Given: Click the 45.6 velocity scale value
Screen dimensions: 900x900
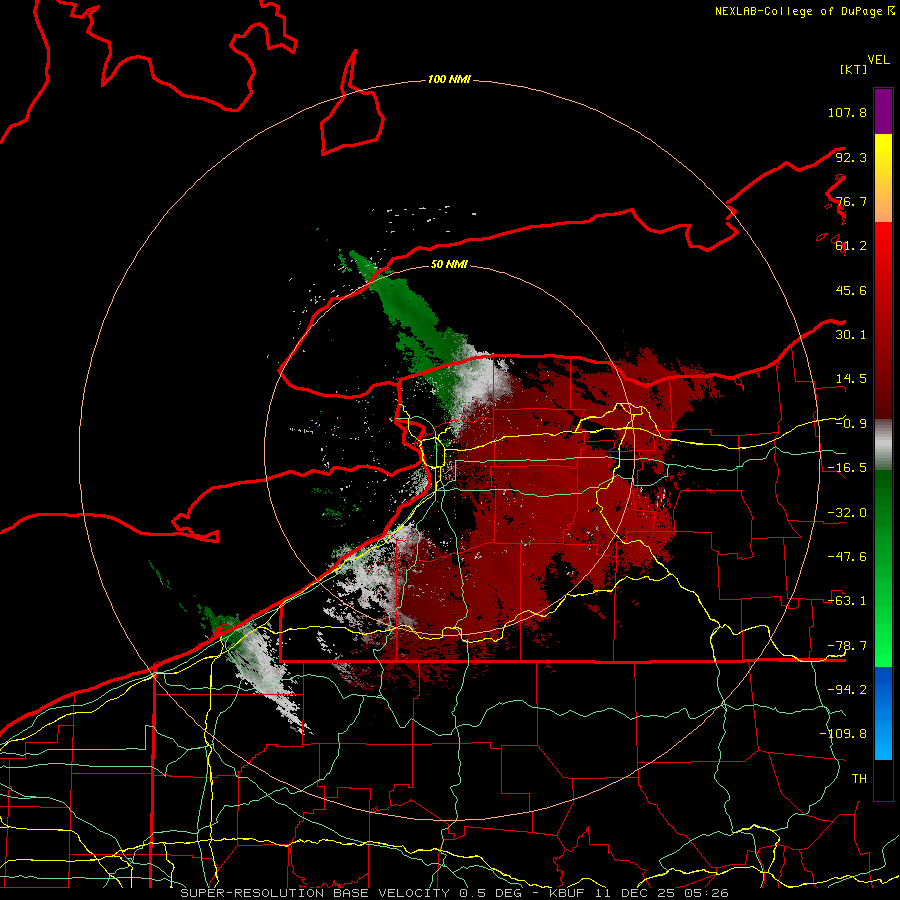Looking at the screenshot, I should pyautogui.click(x=851, y=290).
